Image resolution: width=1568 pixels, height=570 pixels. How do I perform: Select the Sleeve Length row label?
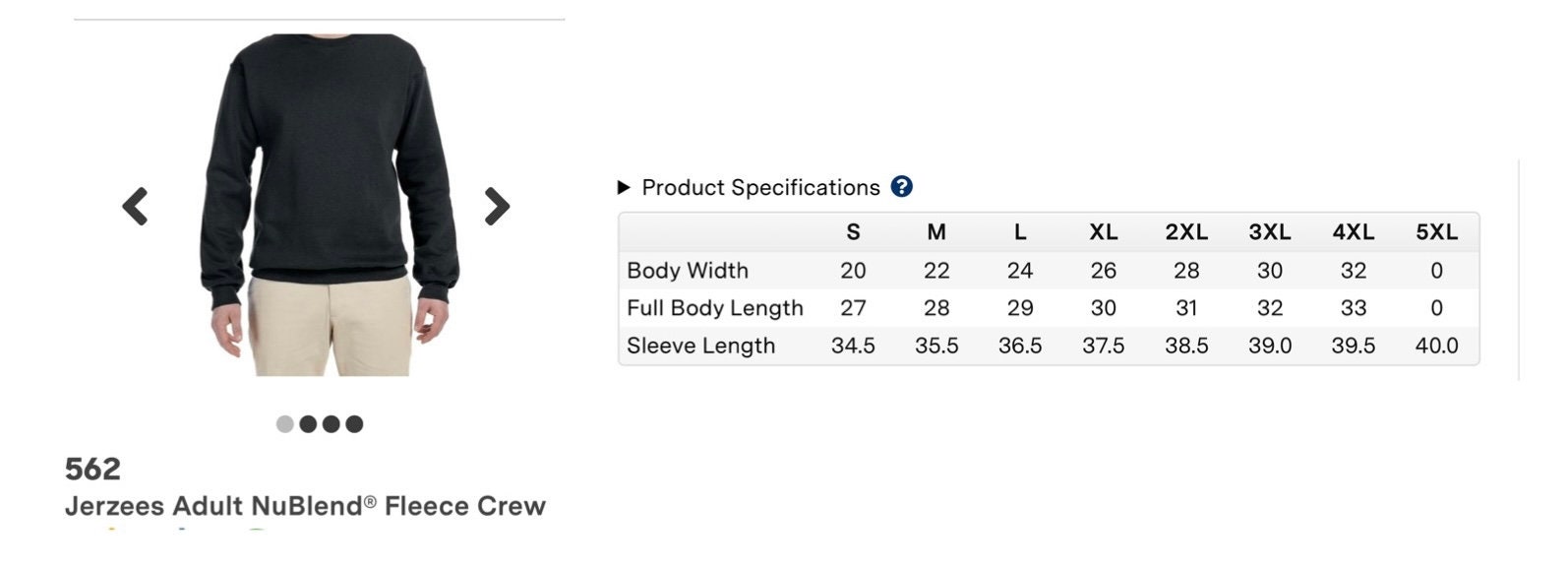click(701, 346)
